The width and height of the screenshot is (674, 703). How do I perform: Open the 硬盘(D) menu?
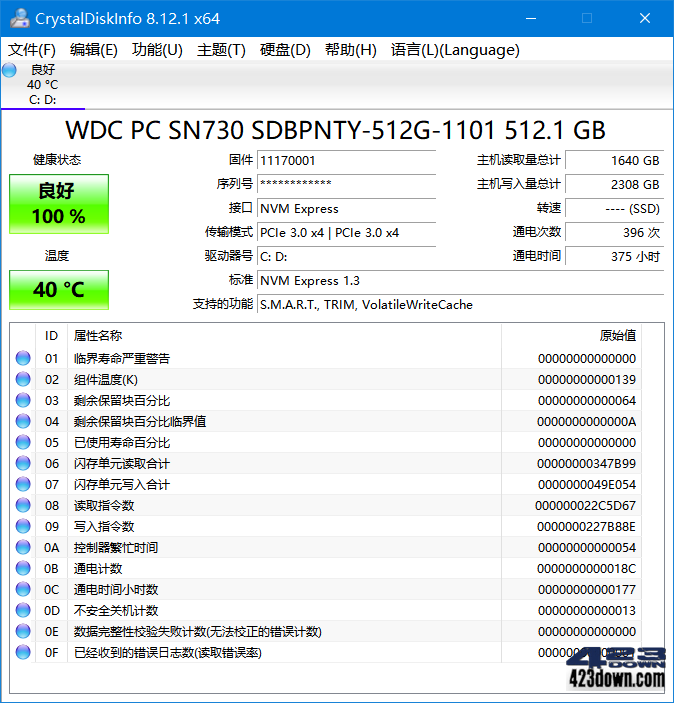285,50
